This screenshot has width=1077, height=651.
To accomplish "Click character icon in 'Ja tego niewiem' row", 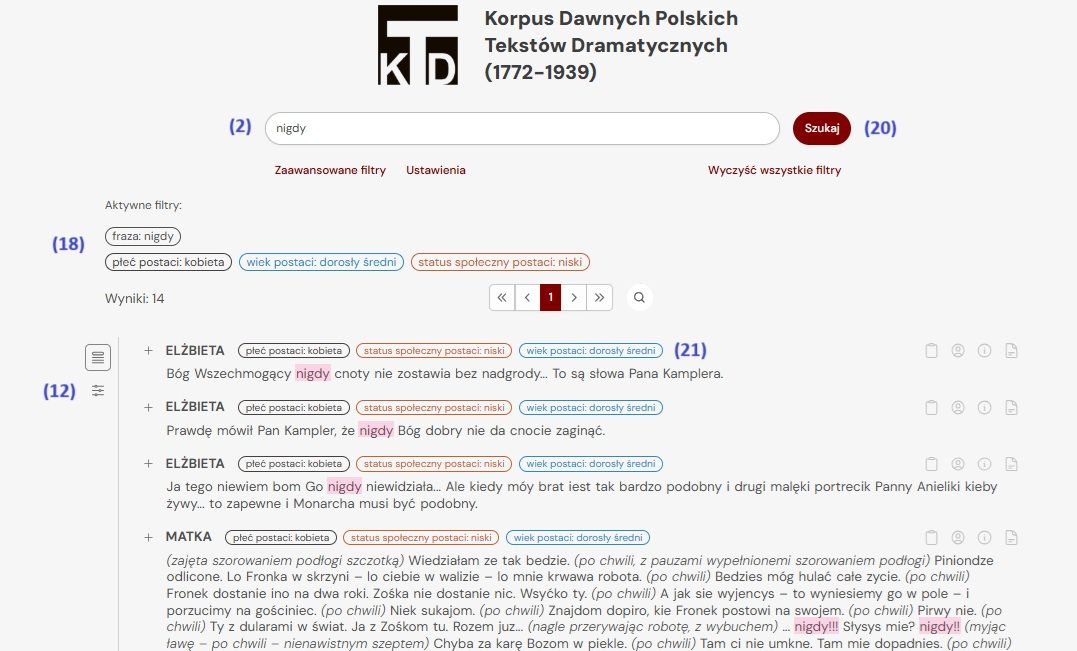I will click(x=958, y=464).
